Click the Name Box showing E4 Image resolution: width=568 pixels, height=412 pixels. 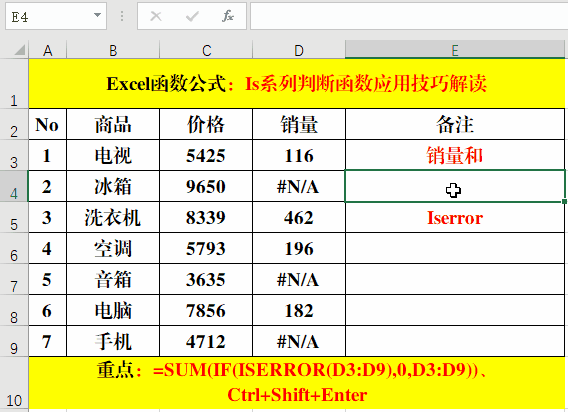point(56,16)
